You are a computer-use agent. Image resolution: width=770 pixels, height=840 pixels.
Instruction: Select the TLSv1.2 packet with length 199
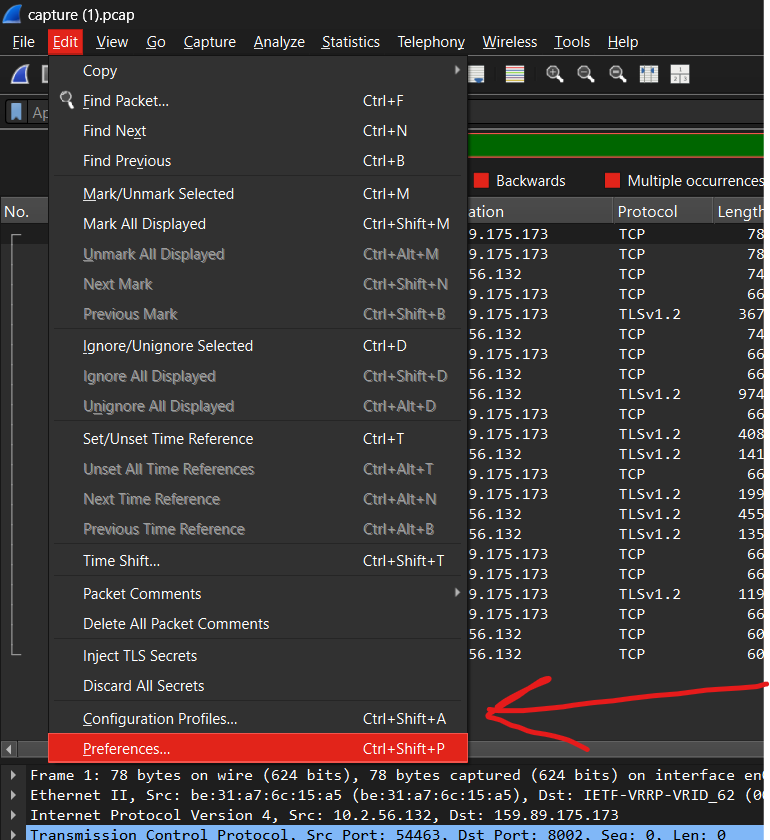click(x=616, y=494)
